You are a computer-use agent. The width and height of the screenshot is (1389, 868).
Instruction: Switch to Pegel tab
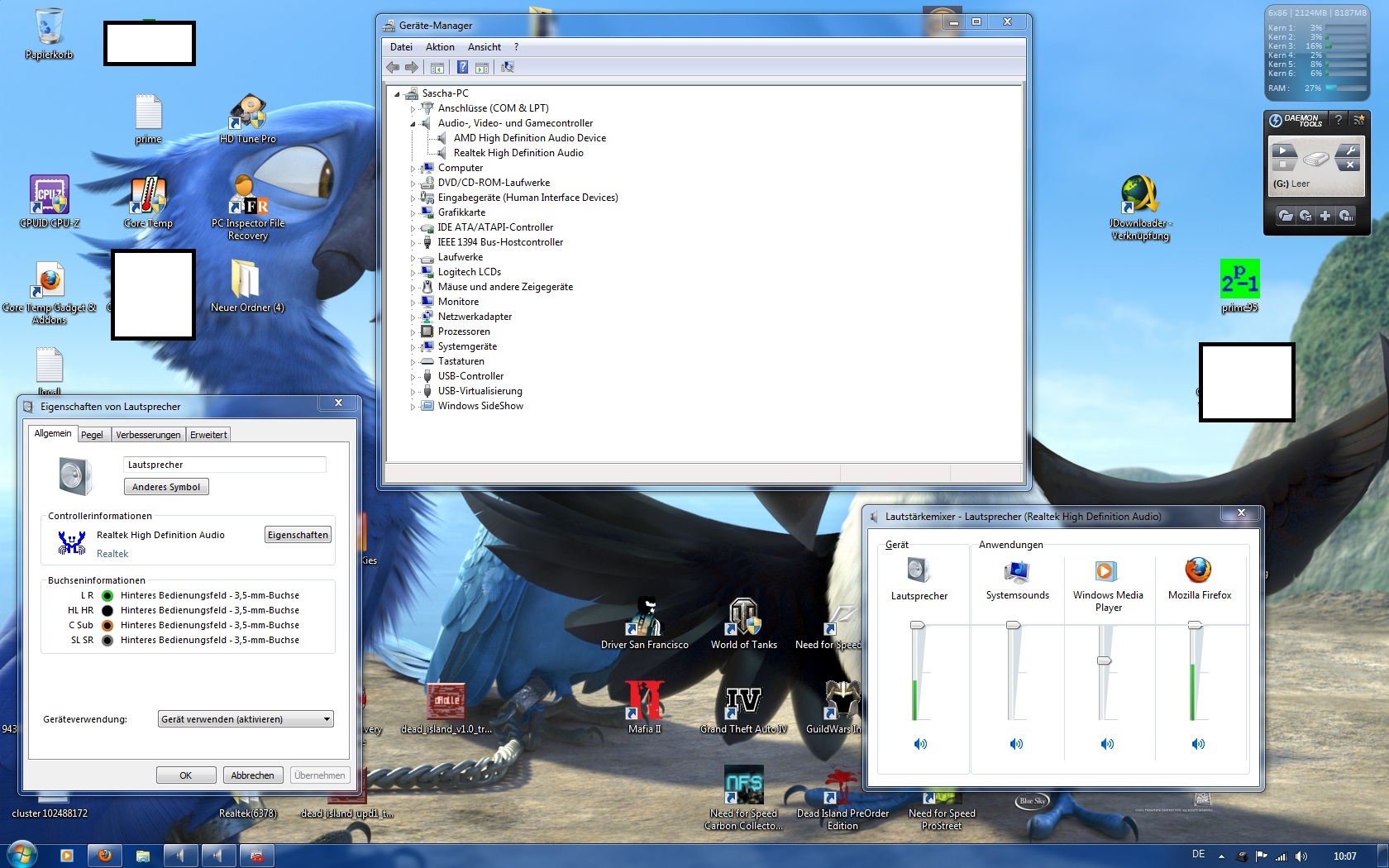click(92, 435)
